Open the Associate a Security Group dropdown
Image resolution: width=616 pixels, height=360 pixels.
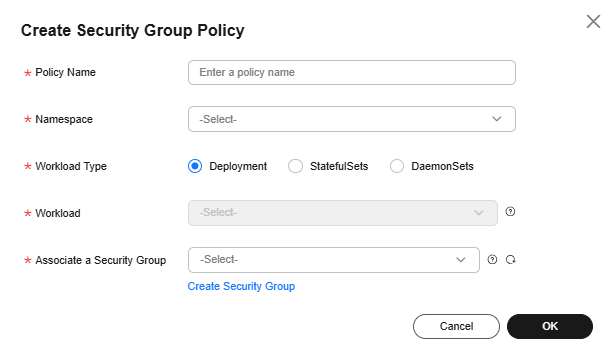(334, 260)
